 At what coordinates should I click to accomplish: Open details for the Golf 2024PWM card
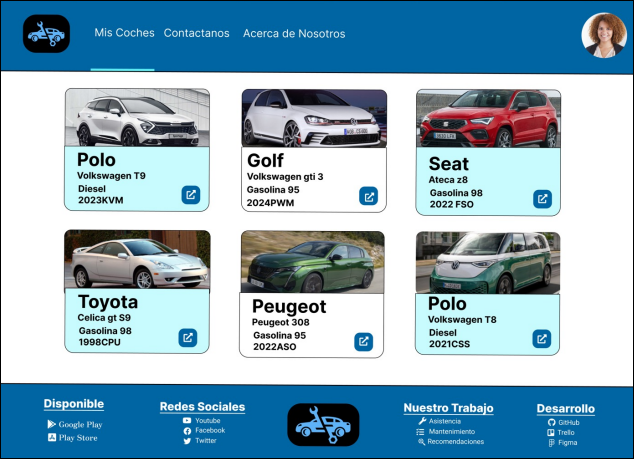coord(369,196)
